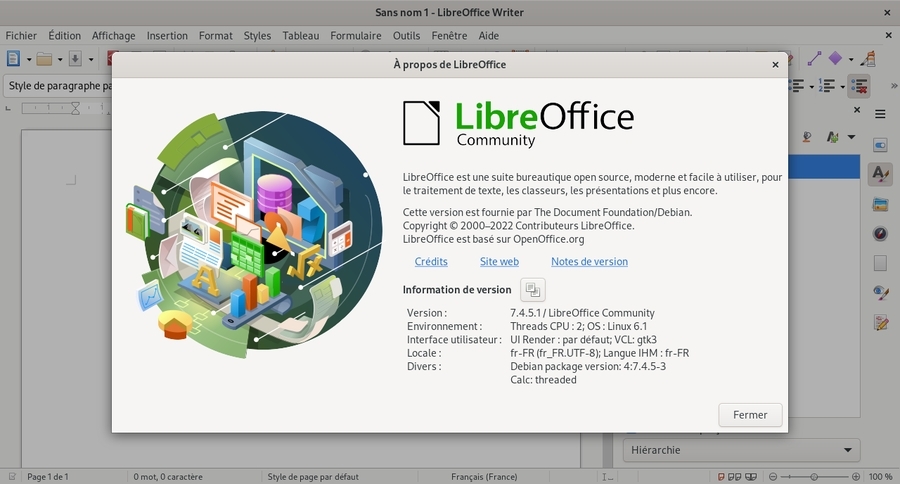This screenshot has width=900, height=484.
Task: Expand the Open folder dropdown arrow
Action: (x=60, y=59)
